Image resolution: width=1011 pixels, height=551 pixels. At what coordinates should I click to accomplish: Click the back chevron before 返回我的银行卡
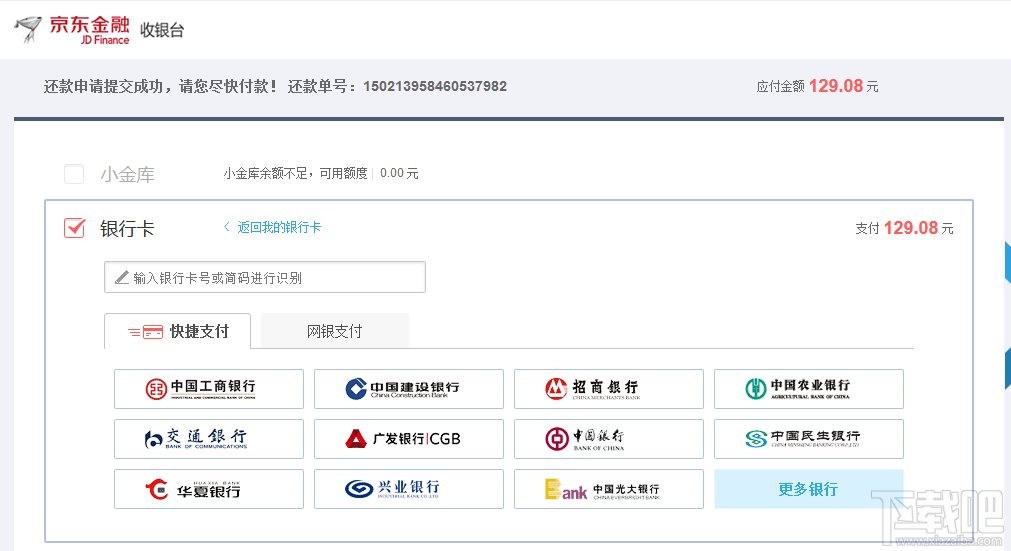226,227
